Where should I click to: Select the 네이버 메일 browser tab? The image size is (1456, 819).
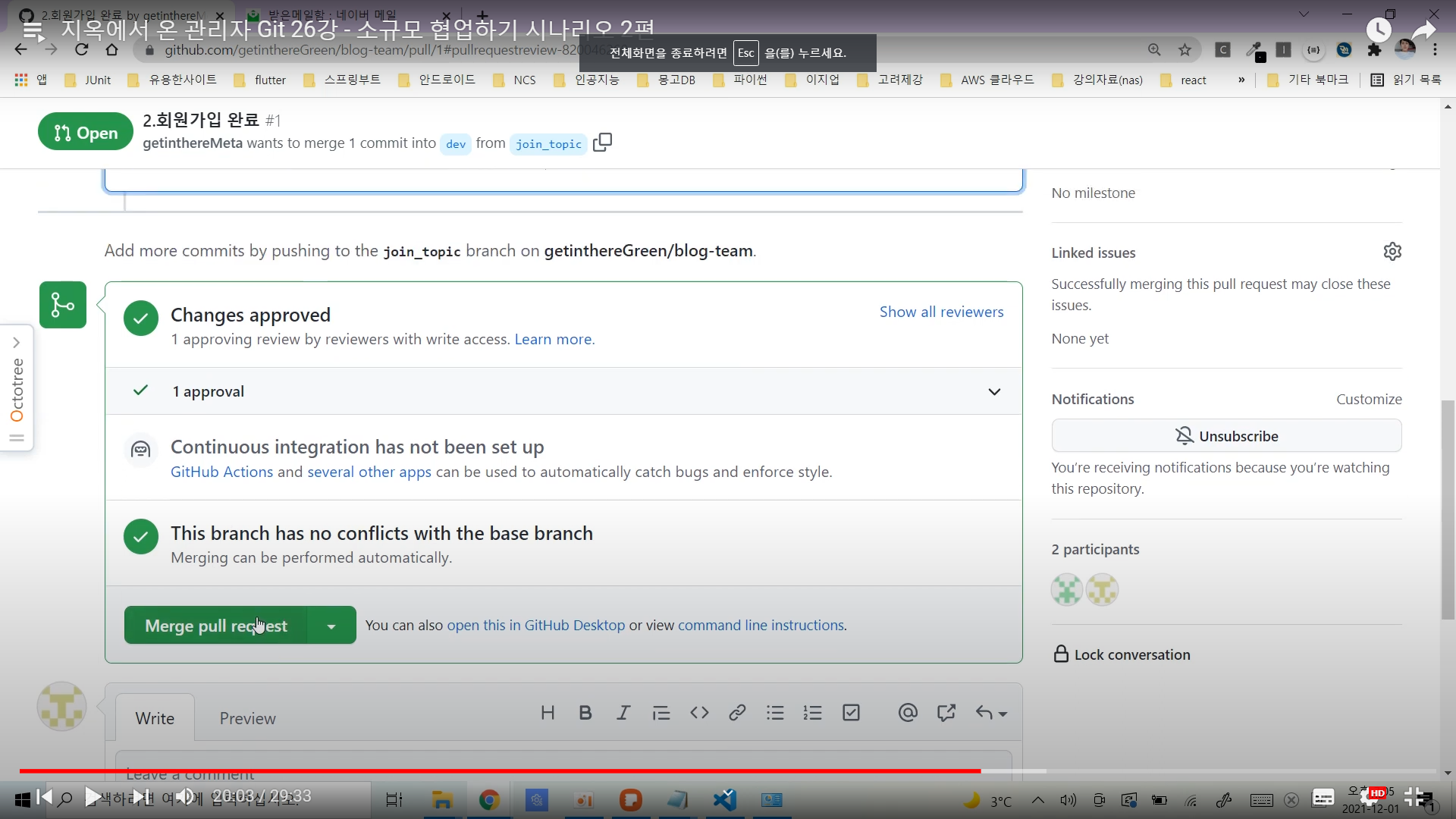(x=347, y=14)
